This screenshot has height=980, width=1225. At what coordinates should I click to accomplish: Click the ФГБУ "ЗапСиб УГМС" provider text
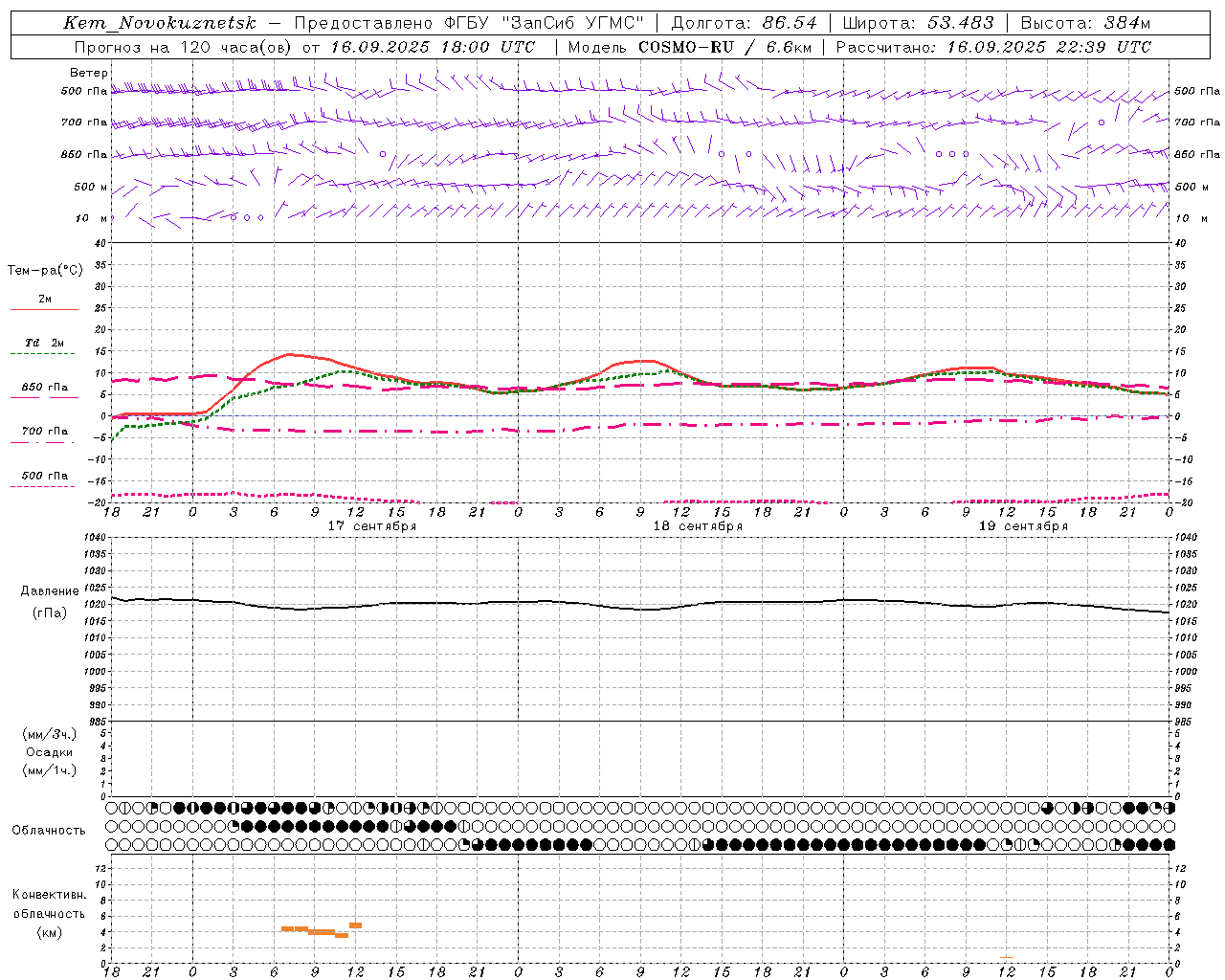545,23
